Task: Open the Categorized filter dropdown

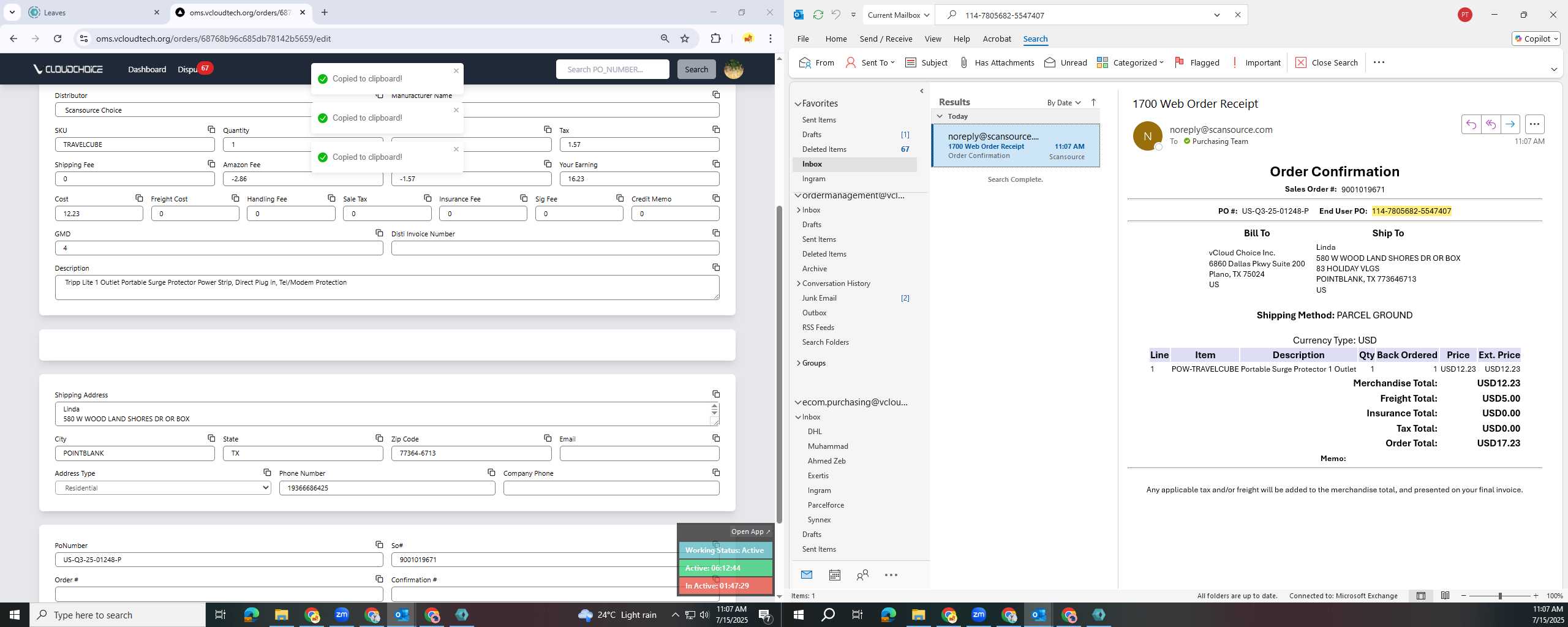Action: 1129,62
